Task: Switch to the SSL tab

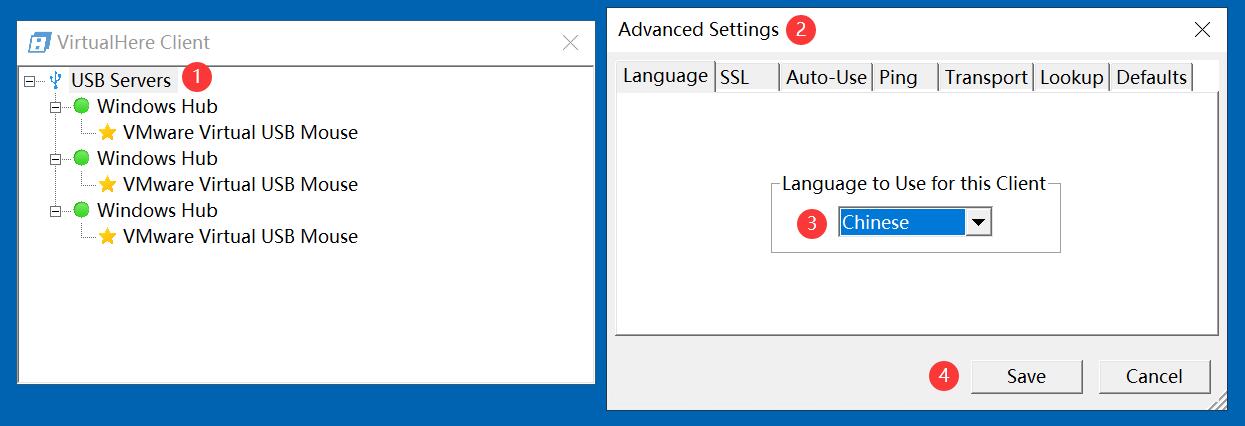Action: point(747,77)
